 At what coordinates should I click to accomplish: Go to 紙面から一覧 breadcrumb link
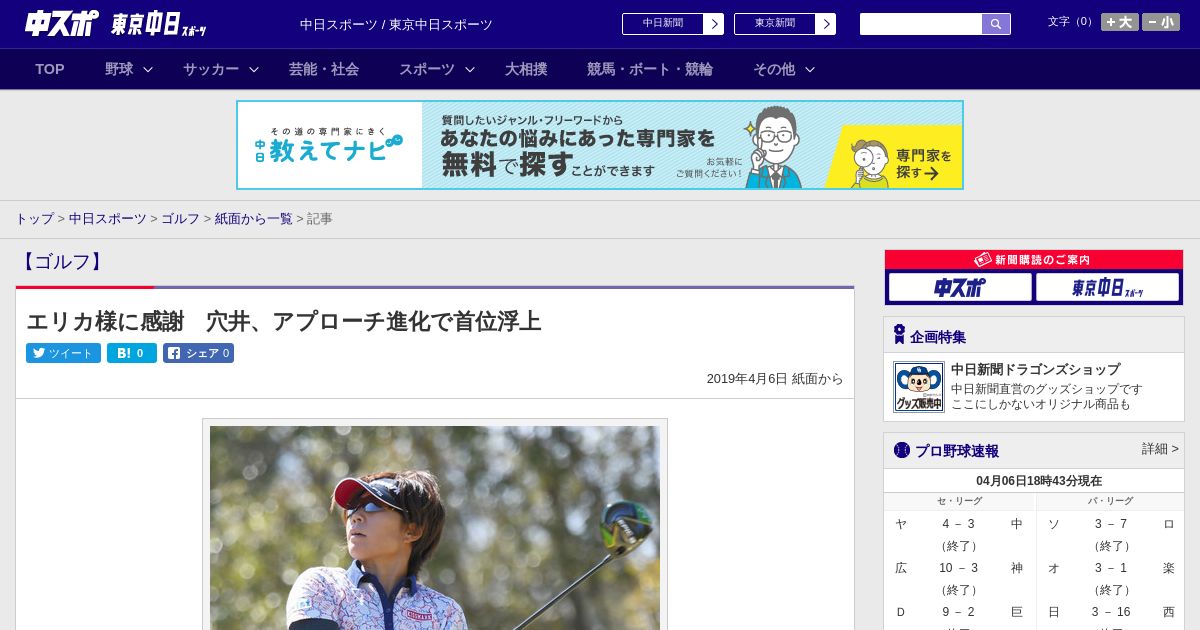tap(254, 218)
